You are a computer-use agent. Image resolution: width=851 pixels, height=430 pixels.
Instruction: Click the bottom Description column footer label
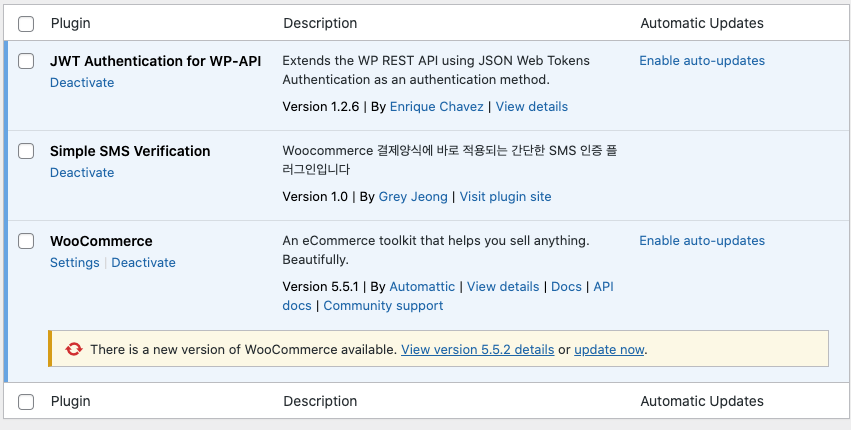(320, 401)
